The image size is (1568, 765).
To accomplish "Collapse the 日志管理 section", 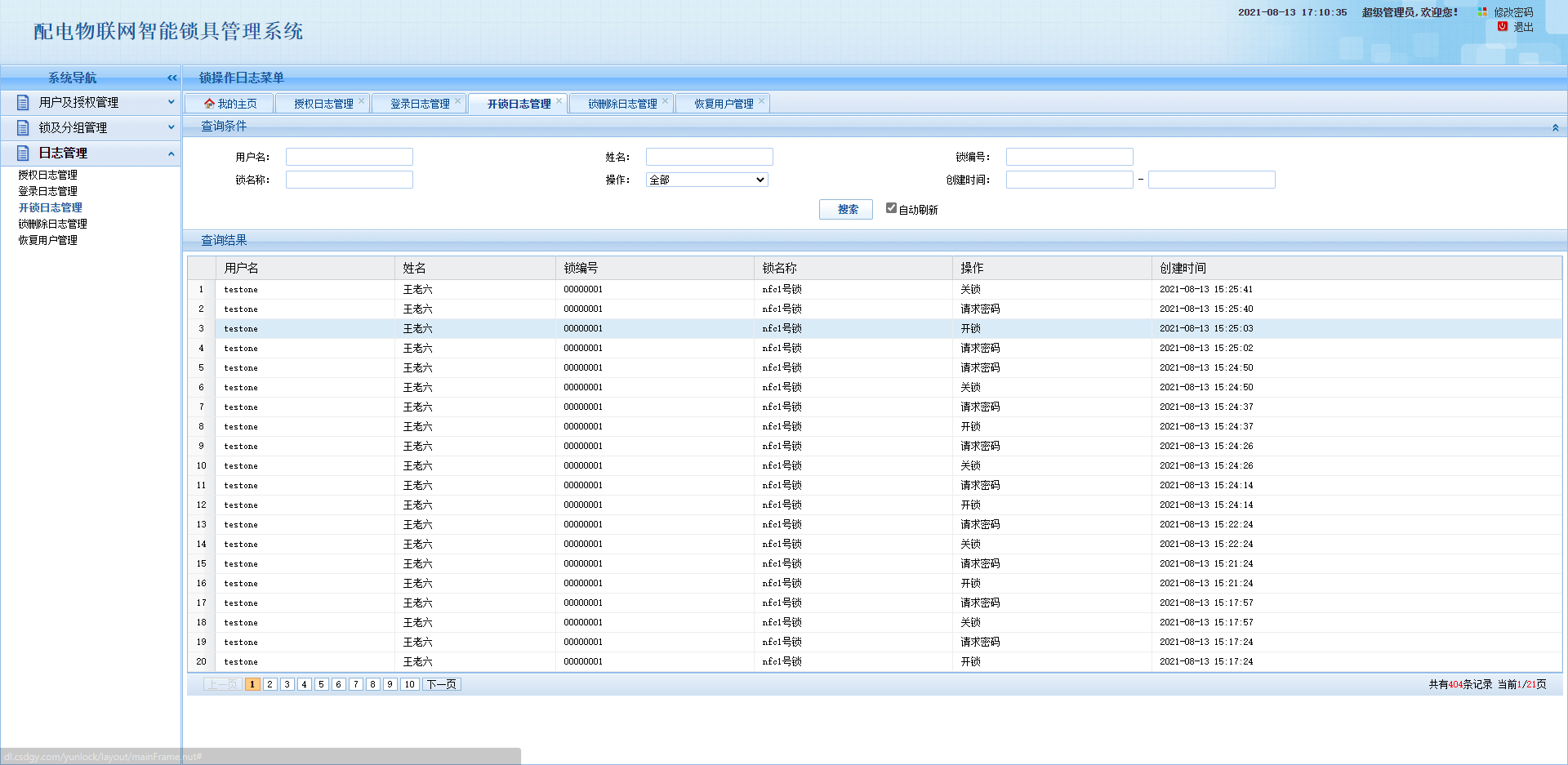I will coord(171,153).
